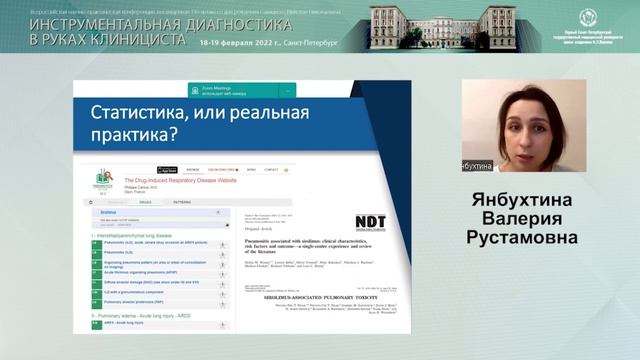Click the end icon on the ILD granulomatous component row
The height and width of the screenshot is (360, 640).
tap(223, 294)
